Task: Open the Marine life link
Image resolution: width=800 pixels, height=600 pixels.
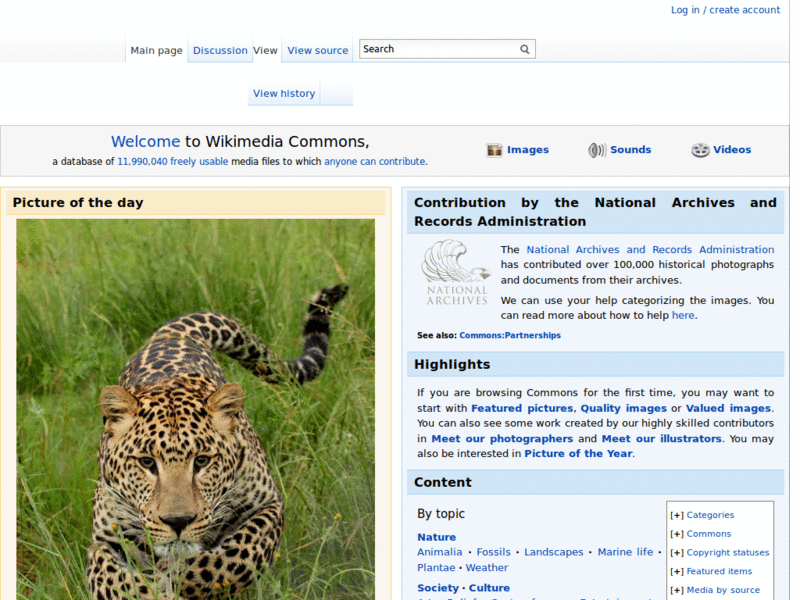Action: pyautogui.click(x=625, y=552)
